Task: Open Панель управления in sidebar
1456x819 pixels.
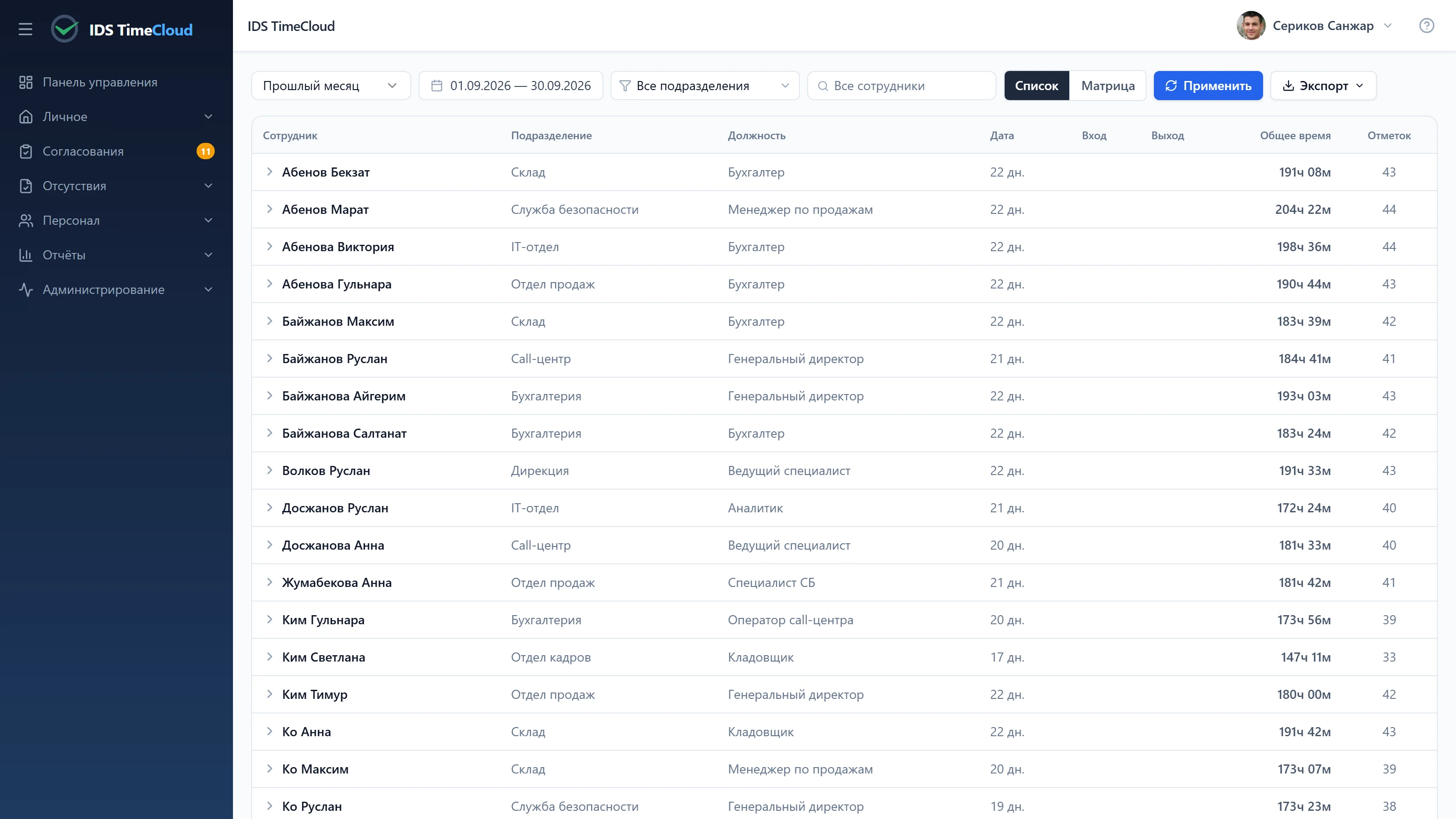Action: point(116,82)
